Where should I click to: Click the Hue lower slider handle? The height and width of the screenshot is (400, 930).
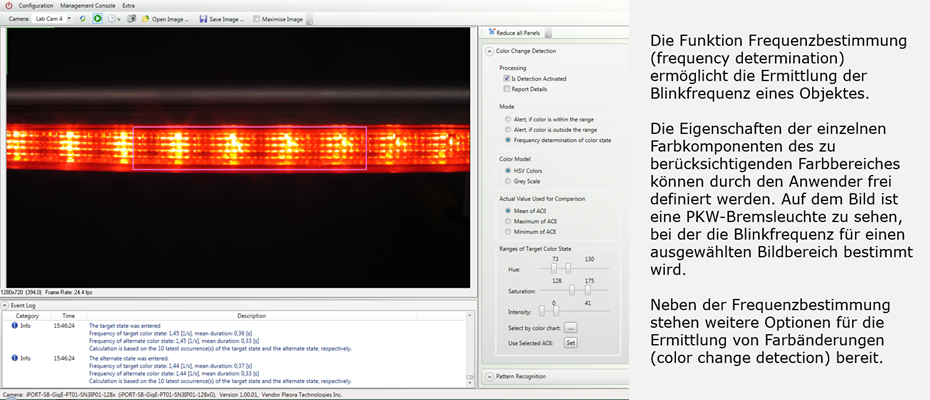(555, 267)
